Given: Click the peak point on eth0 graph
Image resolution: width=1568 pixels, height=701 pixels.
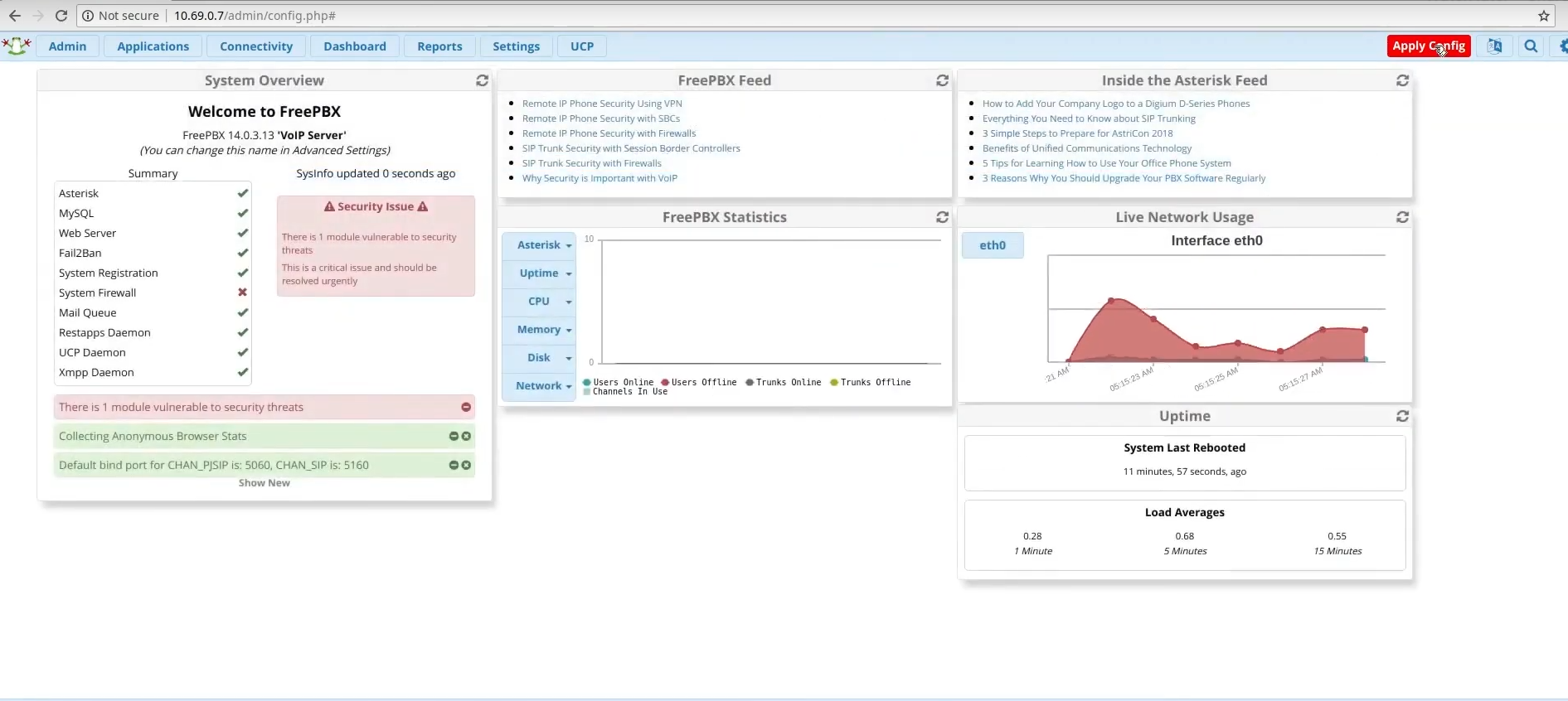Looking at the screenshot, I should coord(1111,300).
